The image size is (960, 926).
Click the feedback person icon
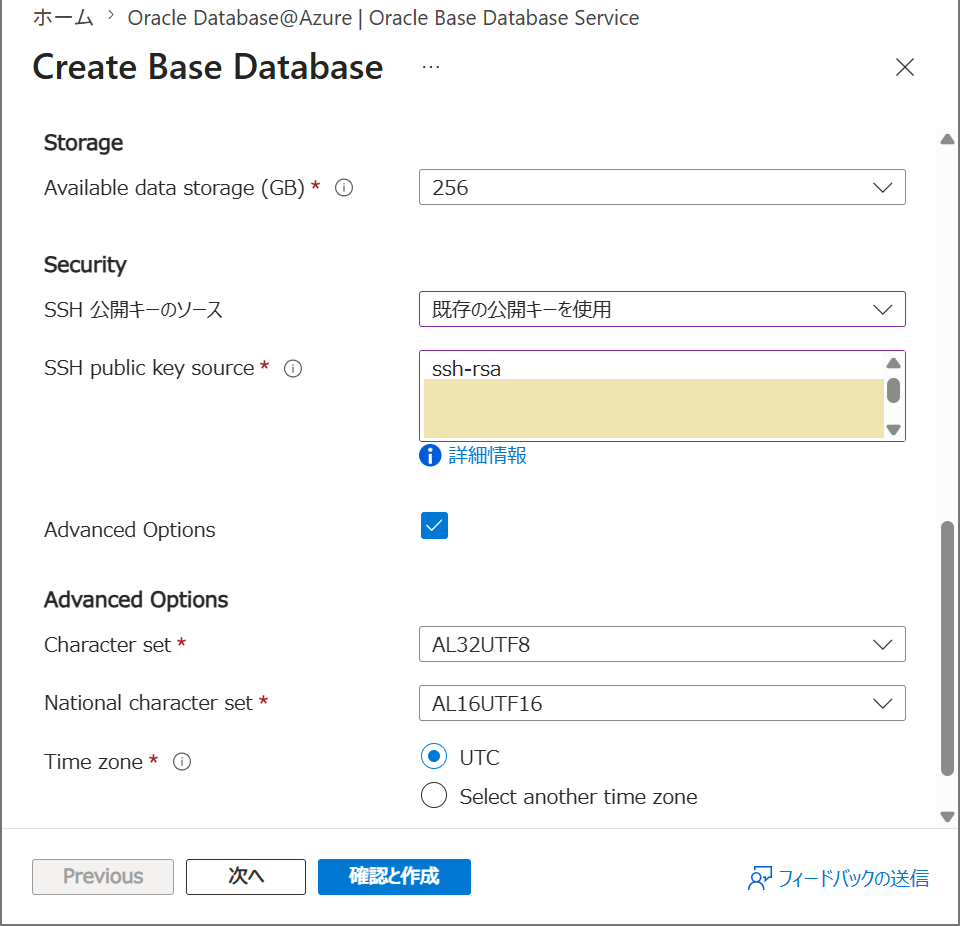[760, 878]
